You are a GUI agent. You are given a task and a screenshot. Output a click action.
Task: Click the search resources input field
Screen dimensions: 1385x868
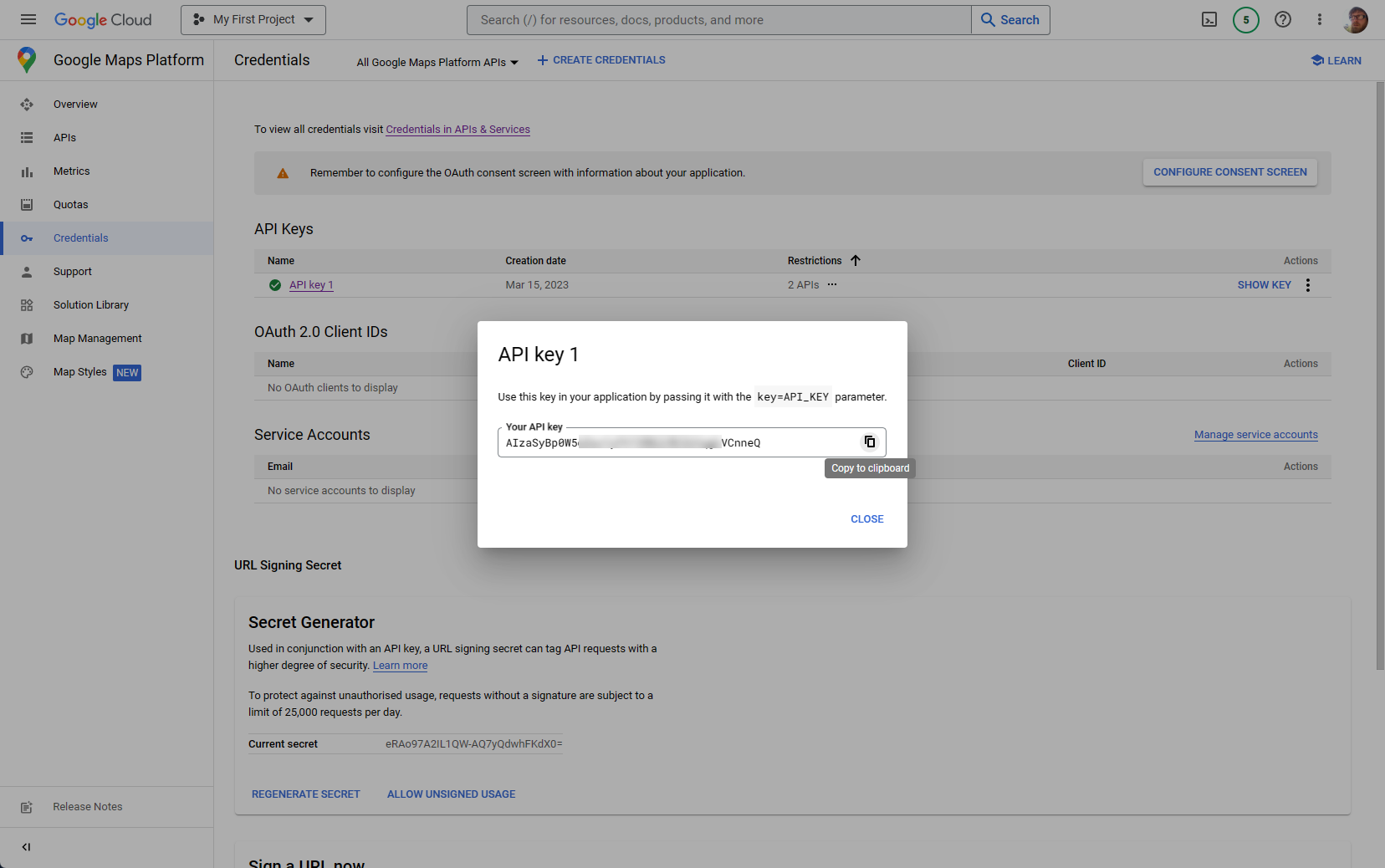tap(719, 19)
